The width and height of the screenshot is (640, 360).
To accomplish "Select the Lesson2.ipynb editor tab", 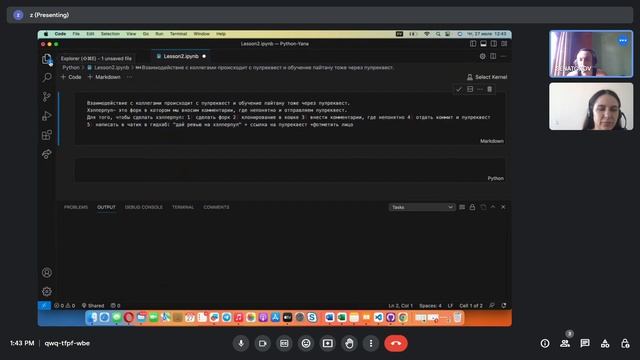I will pyautogui.click(x=181, y=56).
